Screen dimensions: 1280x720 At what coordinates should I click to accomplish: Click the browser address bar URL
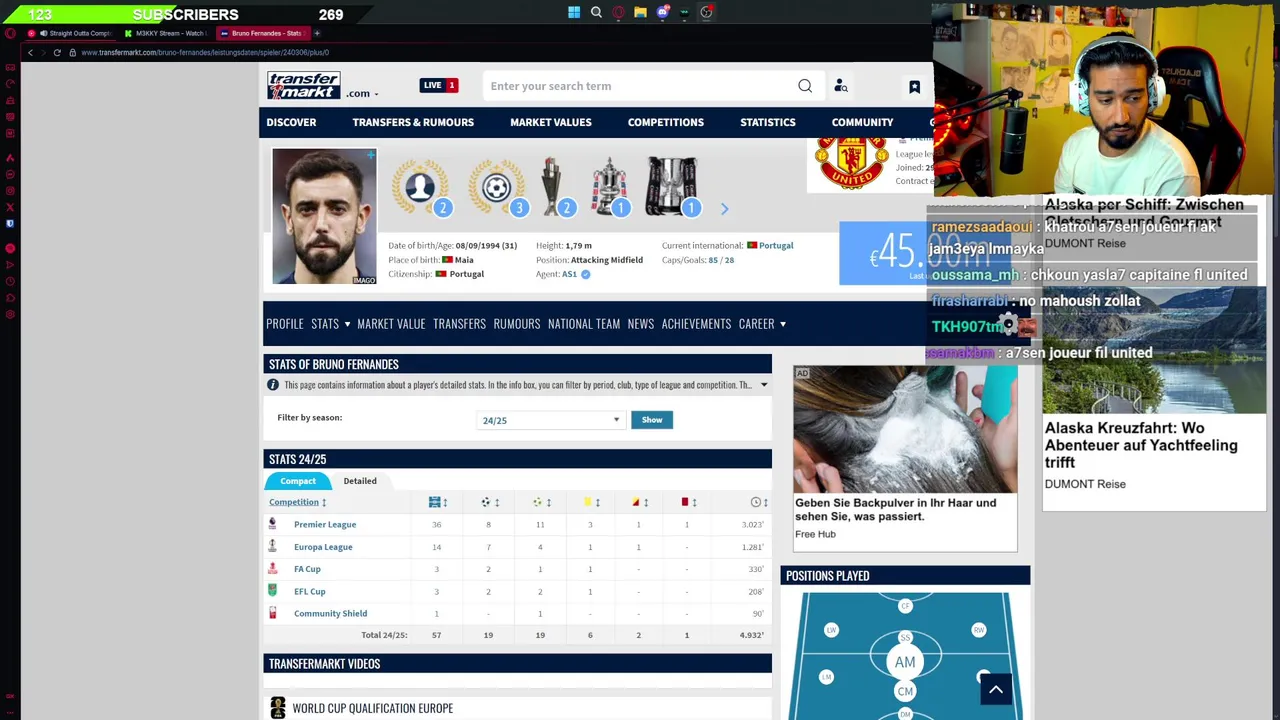click(x=205, y=52)
